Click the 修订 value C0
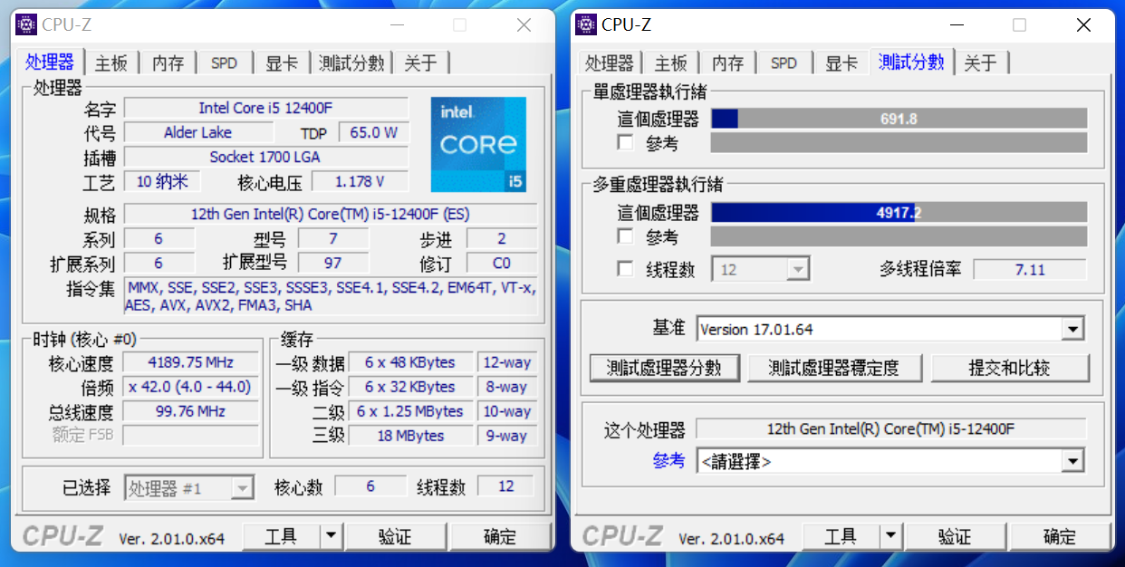 pos(502,263)
